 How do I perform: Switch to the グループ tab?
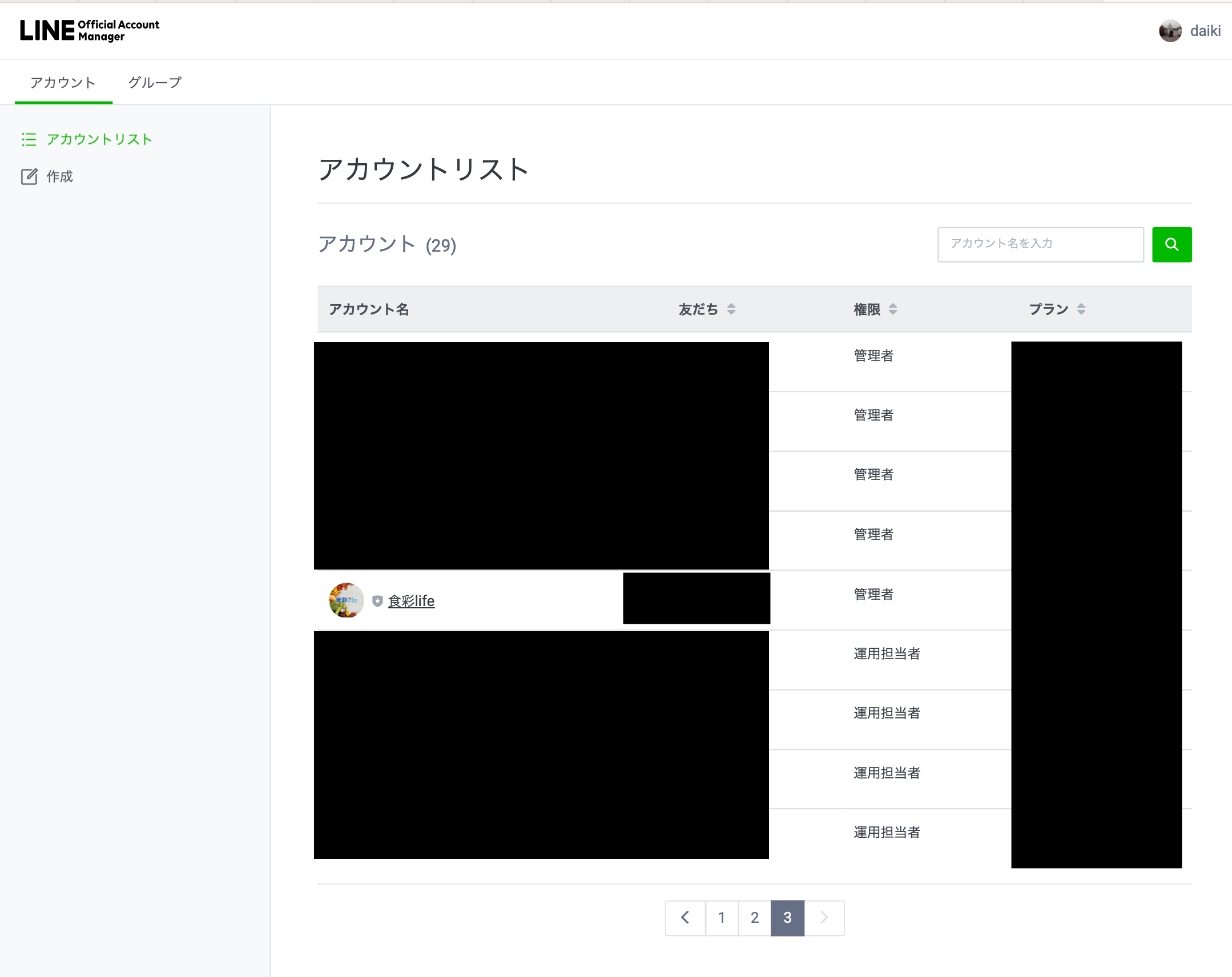click(155, 83)
